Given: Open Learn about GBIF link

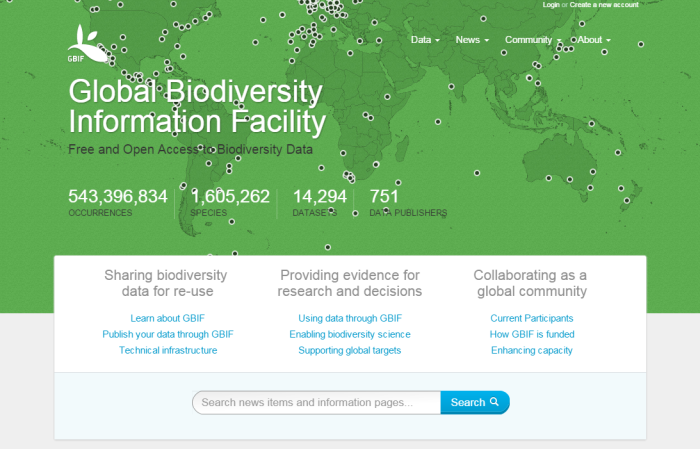Looking at the screenshot, I should (x=168, y=318).
